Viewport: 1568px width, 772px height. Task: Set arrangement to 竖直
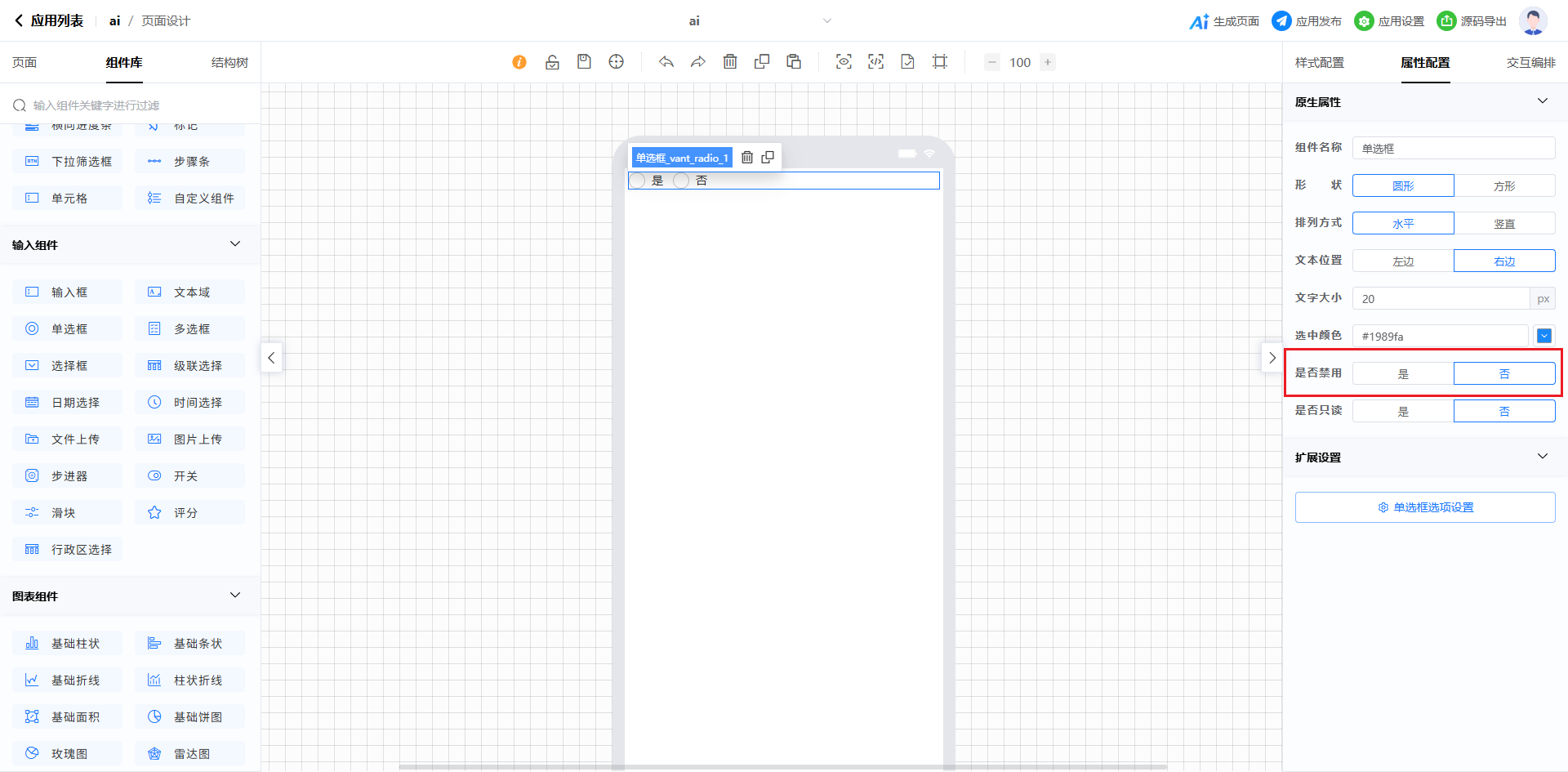coord(1504,224)
